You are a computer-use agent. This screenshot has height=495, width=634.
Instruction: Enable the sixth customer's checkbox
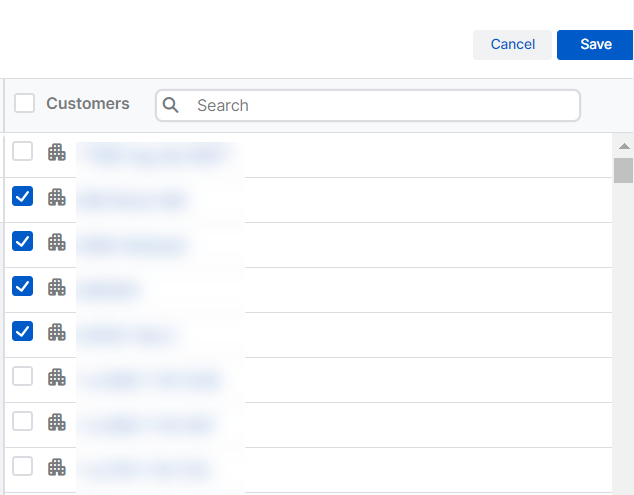click(22, 376)
